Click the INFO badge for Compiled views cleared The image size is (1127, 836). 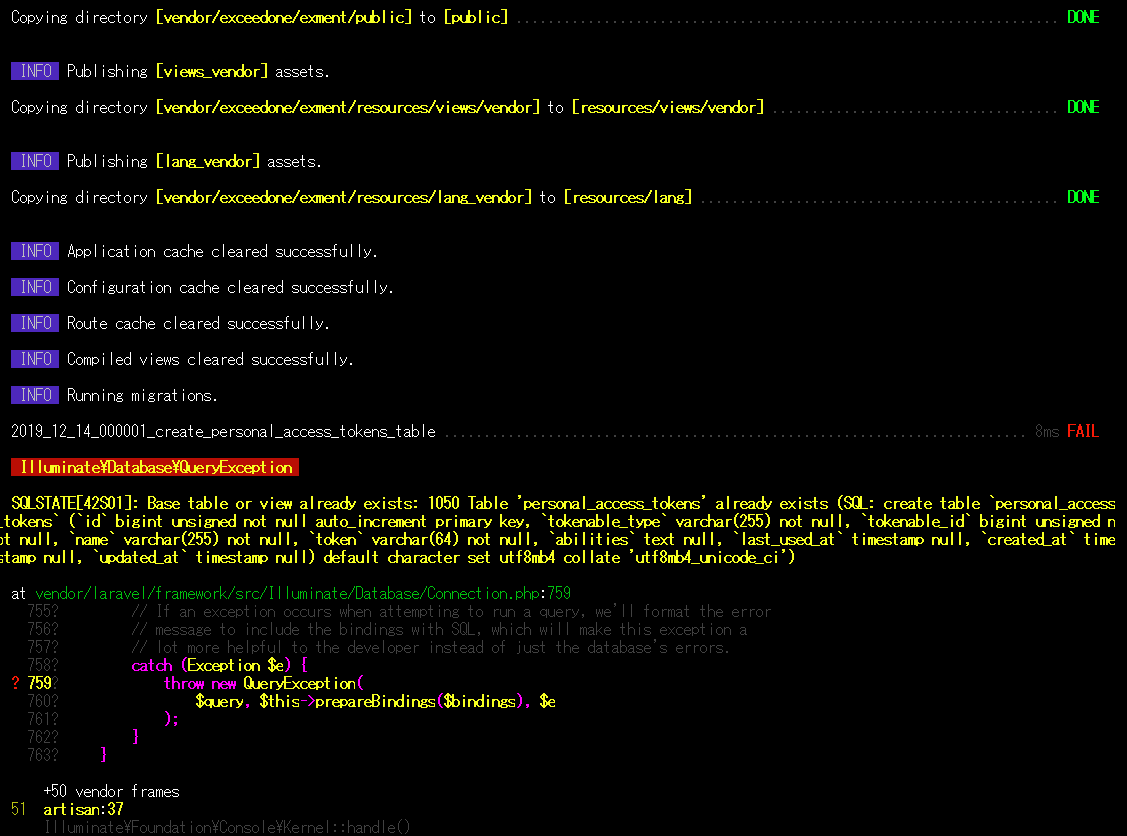34,359
